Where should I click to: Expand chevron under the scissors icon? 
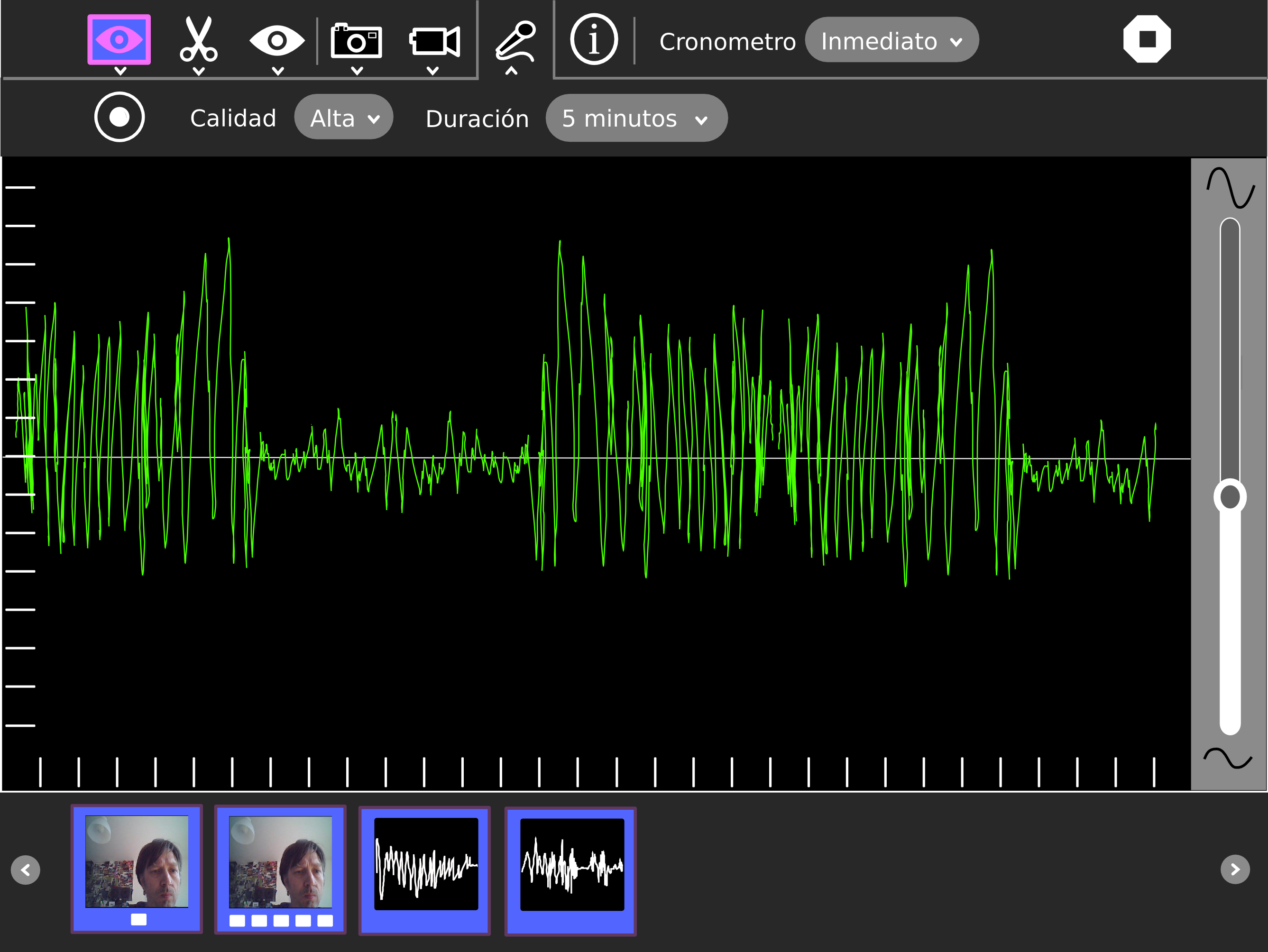point(198,71)
